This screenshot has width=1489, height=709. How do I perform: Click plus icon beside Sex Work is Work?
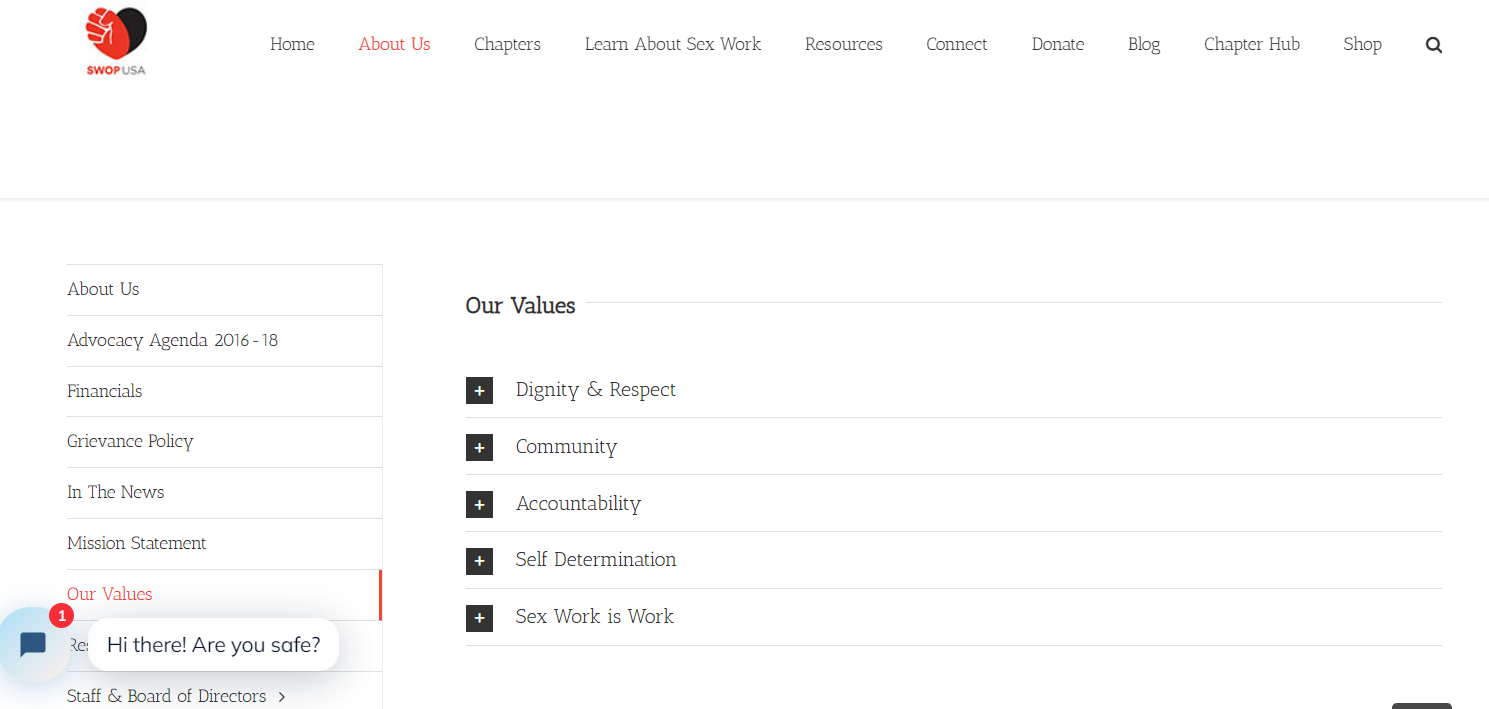click(479, 618)
